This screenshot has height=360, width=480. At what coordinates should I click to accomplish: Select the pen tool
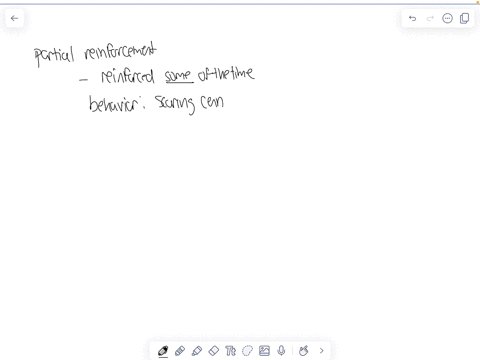coord(163,351)
